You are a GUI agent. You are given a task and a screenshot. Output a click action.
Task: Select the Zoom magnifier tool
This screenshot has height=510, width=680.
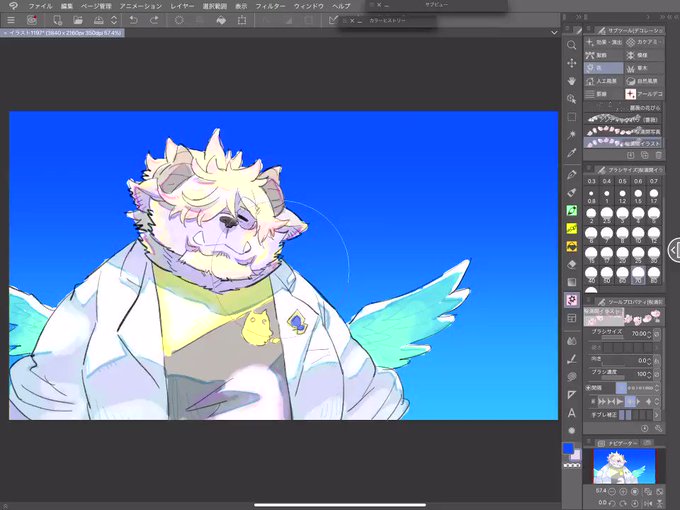point(572,45)
